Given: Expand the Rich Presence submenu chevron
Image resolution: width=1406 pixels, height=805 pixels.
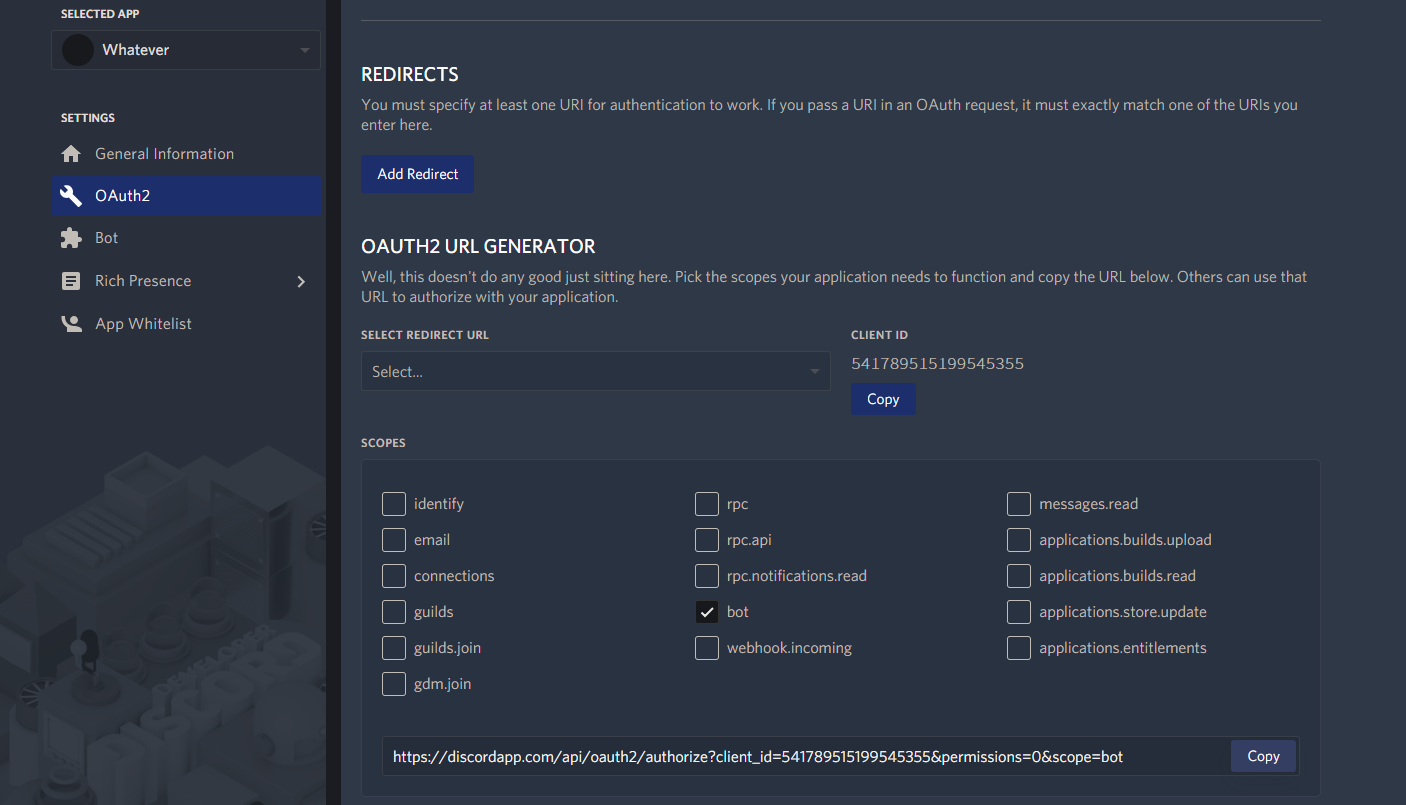Looking at the screenshot, I should point(301,281).
